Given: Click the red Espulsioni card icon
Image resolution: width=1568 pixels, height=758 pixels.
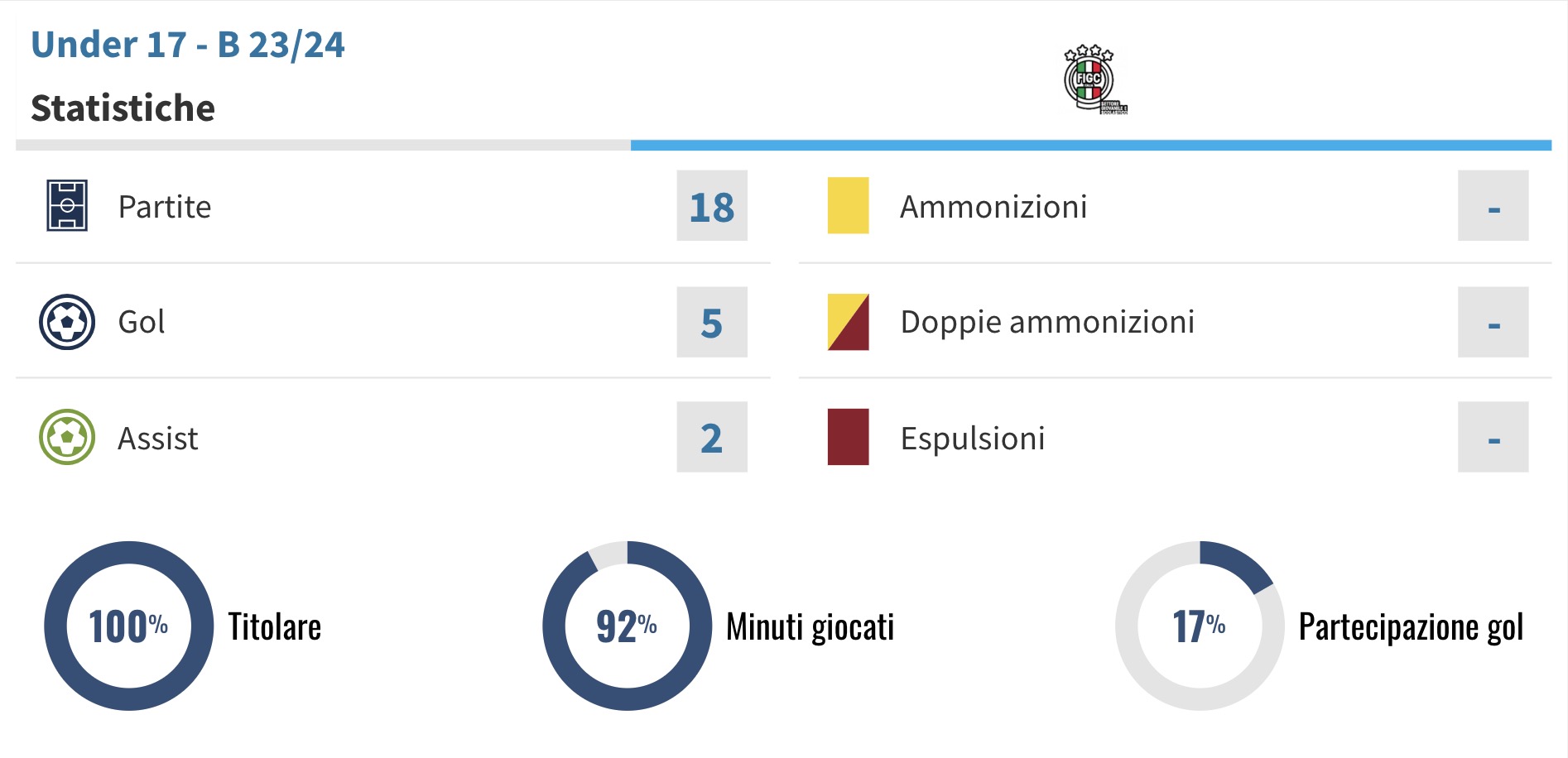Looking at the screenshot, I should (848, 437).
